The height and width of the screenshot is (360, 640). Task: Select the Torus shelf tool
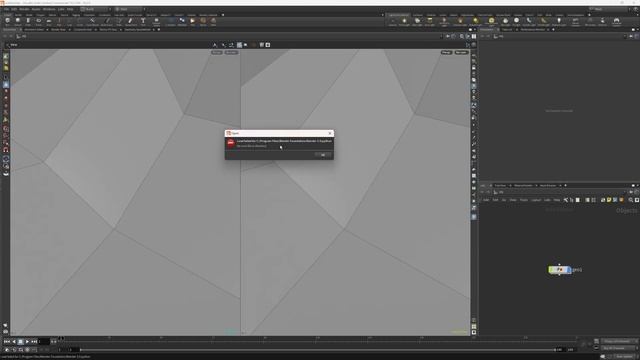pos(38,22)
